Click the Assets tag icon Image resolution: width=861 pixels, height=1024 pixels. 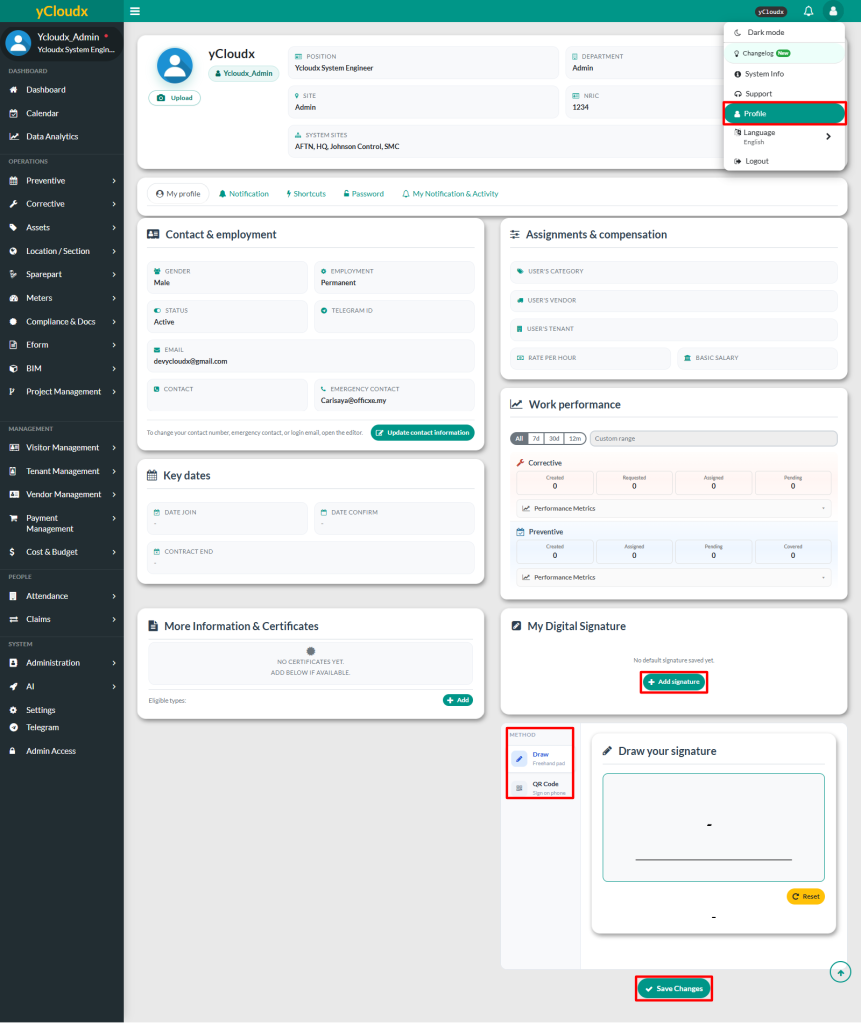pyautogui.click(x=14, y=227)
